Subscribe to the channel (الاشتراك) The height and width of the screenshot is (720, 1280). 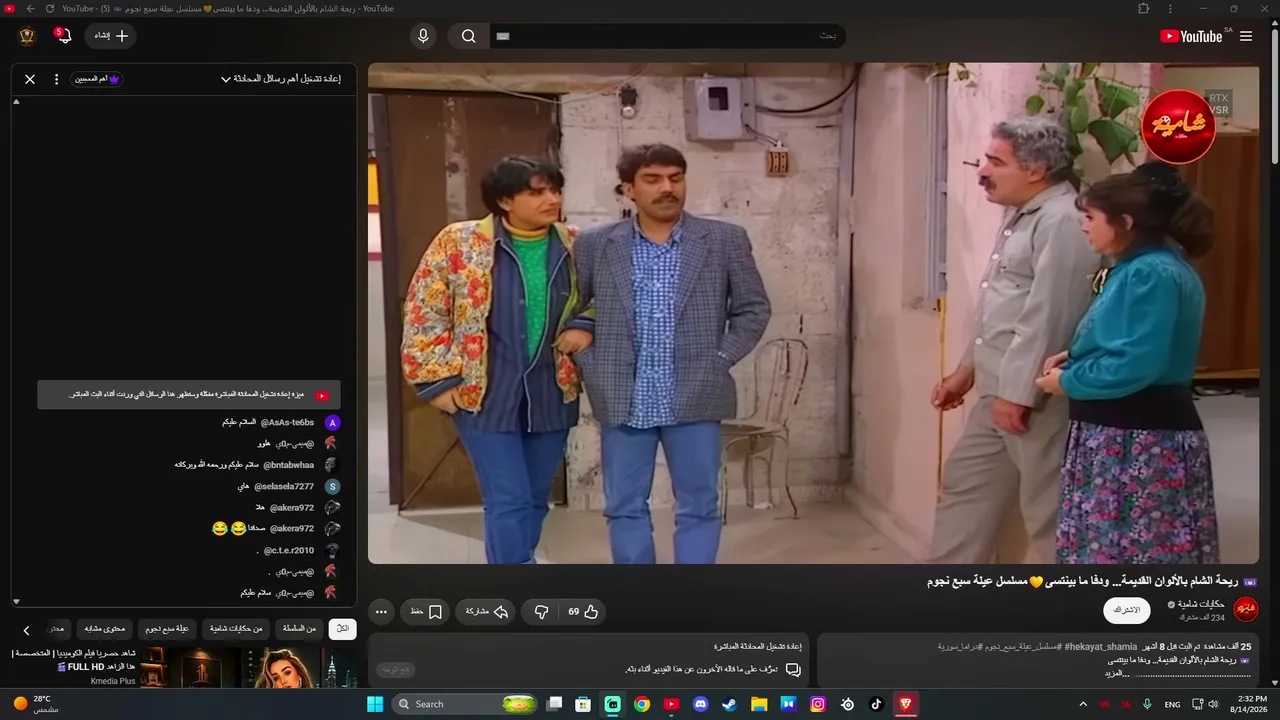(x=1126, y=610)
